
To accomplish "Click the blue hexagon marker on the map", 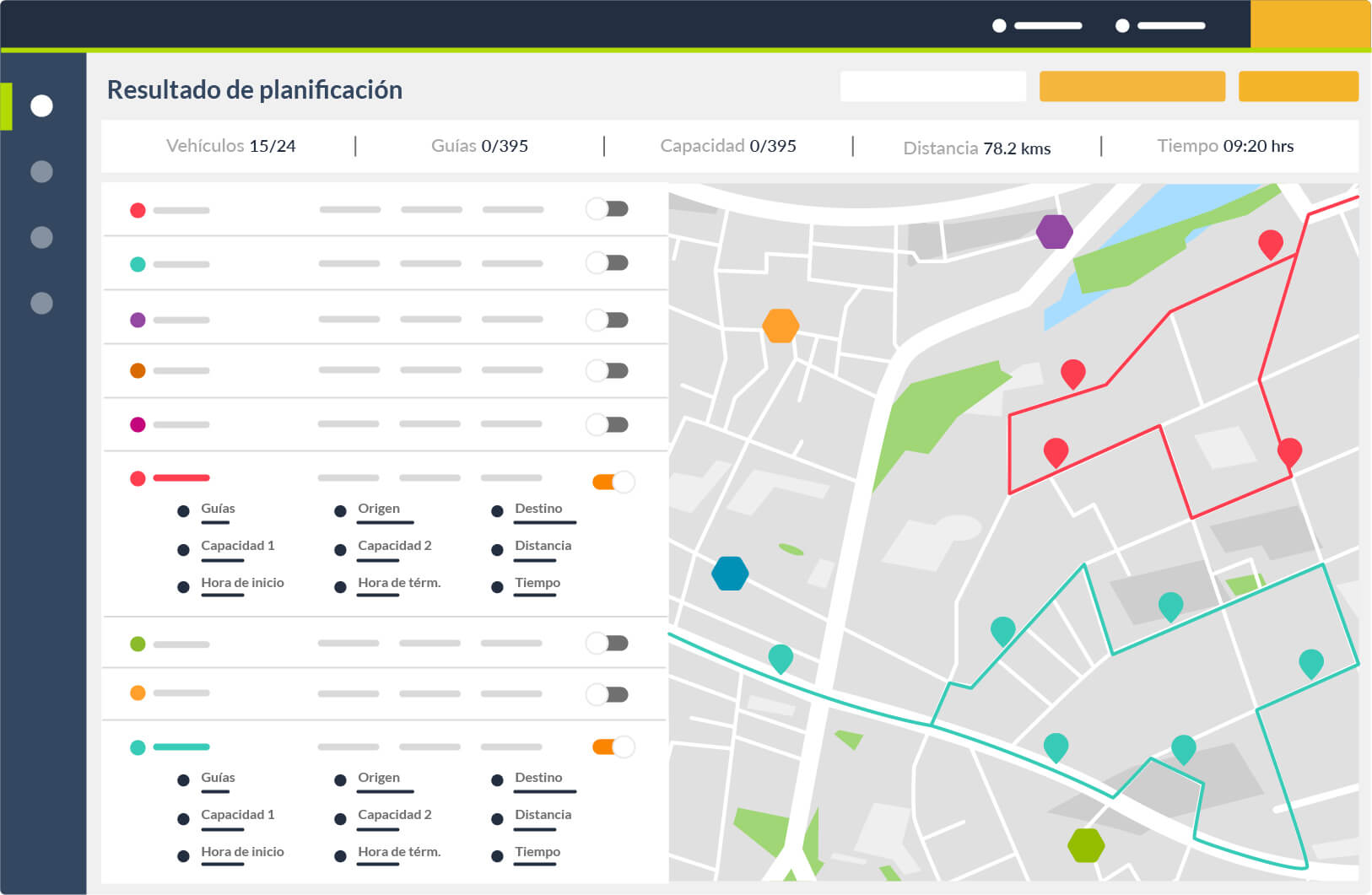I will tap(730, 573).
